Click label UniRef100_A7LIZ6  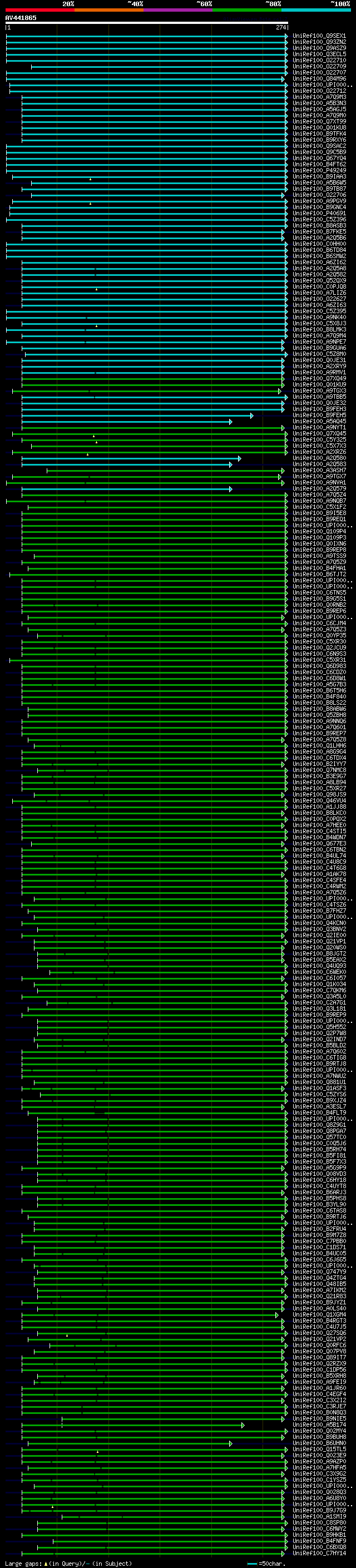(x=319, y=293)
